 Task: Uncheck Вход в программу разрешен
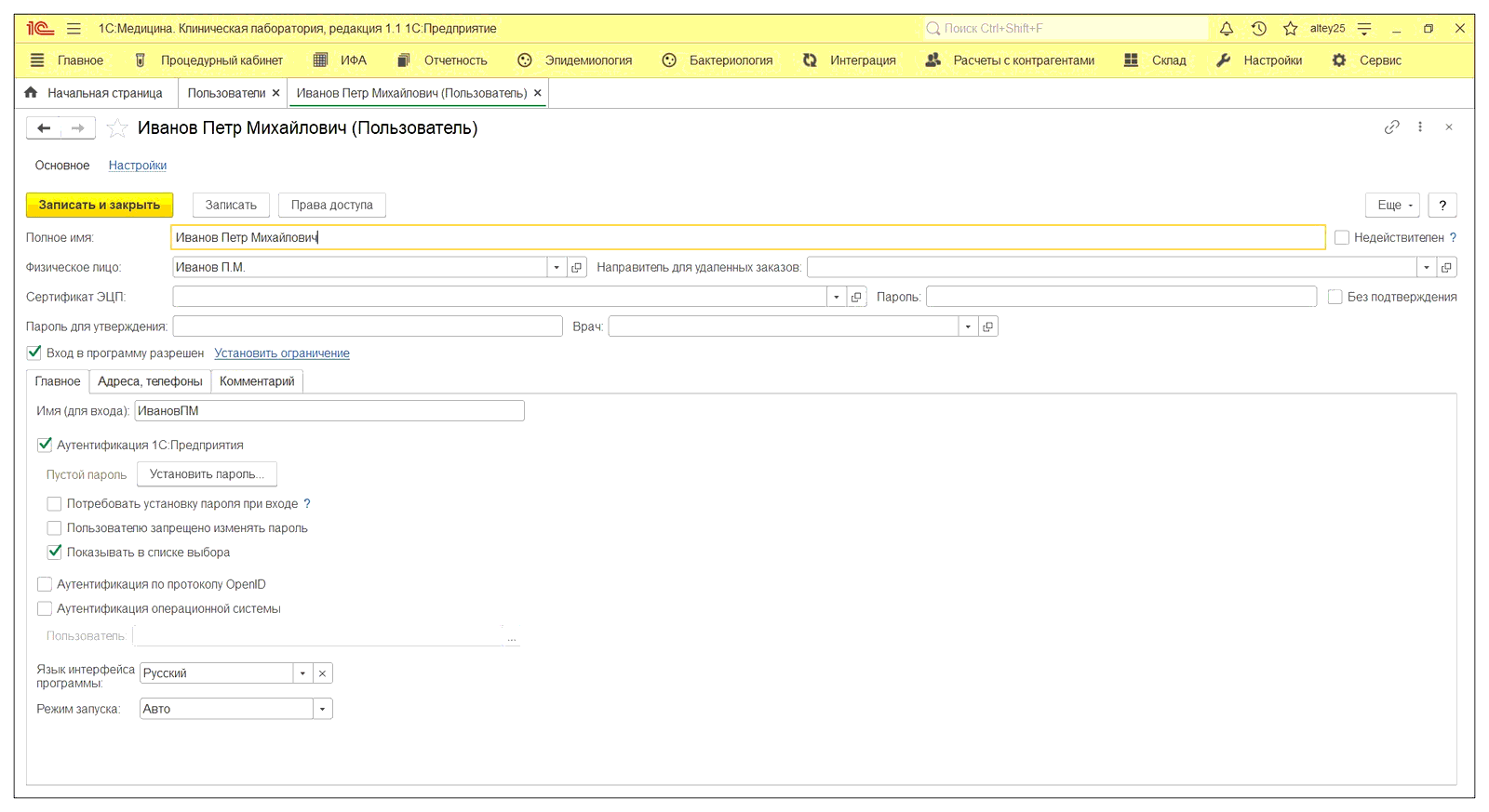[34, 353]
